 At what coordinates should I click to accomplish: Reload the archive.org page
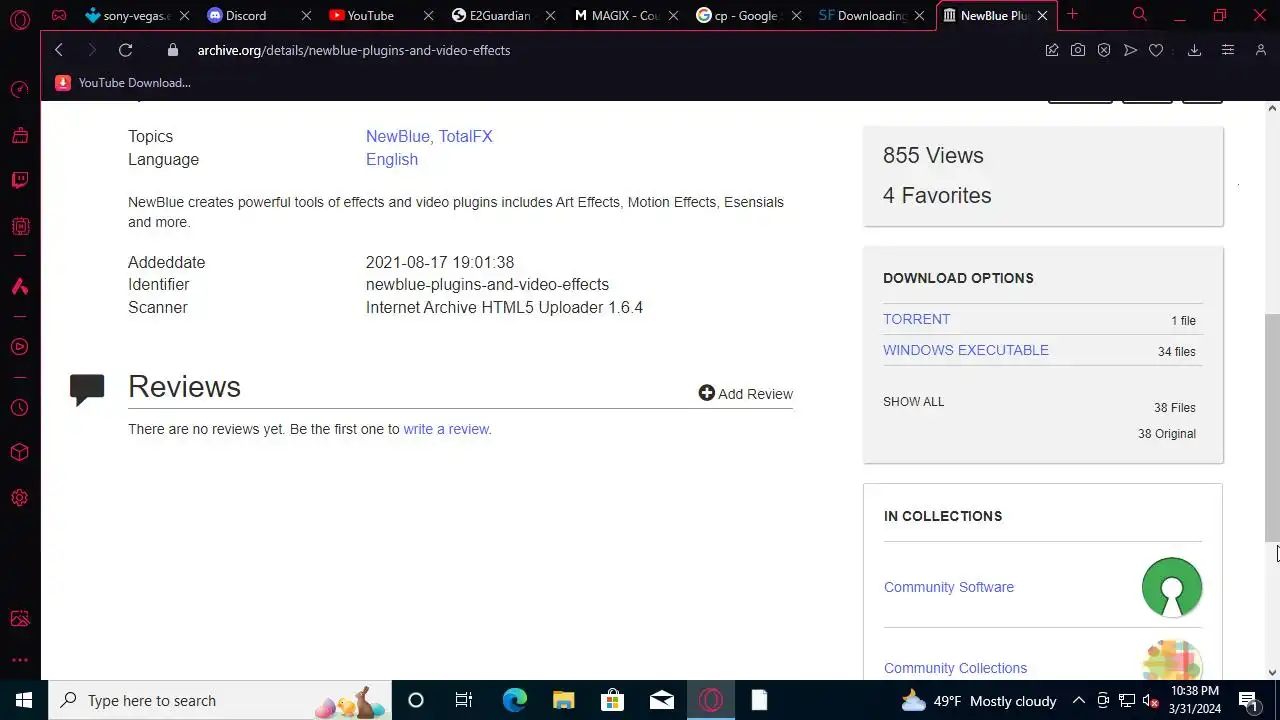[x=125, y=50]
